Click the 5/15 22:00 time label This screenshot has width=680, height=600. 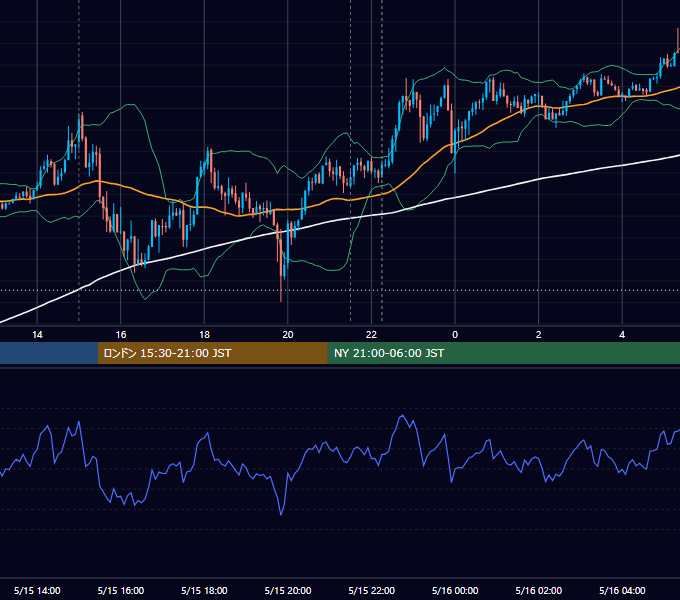point(372,590)
